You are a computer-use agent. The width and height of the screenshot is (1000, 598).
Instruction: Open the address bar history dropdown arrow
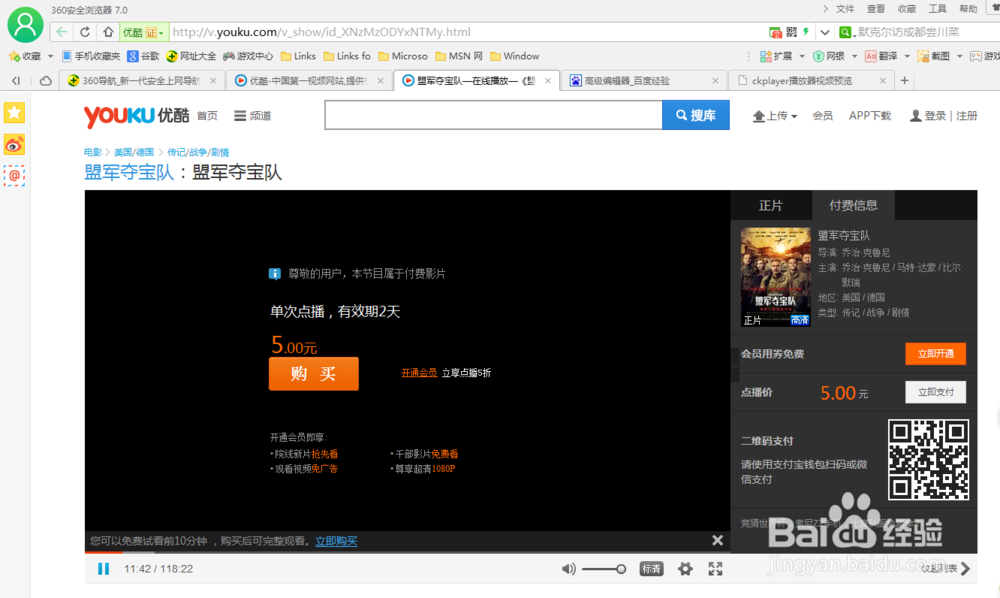pyautogui.click(x=825, y=32)
